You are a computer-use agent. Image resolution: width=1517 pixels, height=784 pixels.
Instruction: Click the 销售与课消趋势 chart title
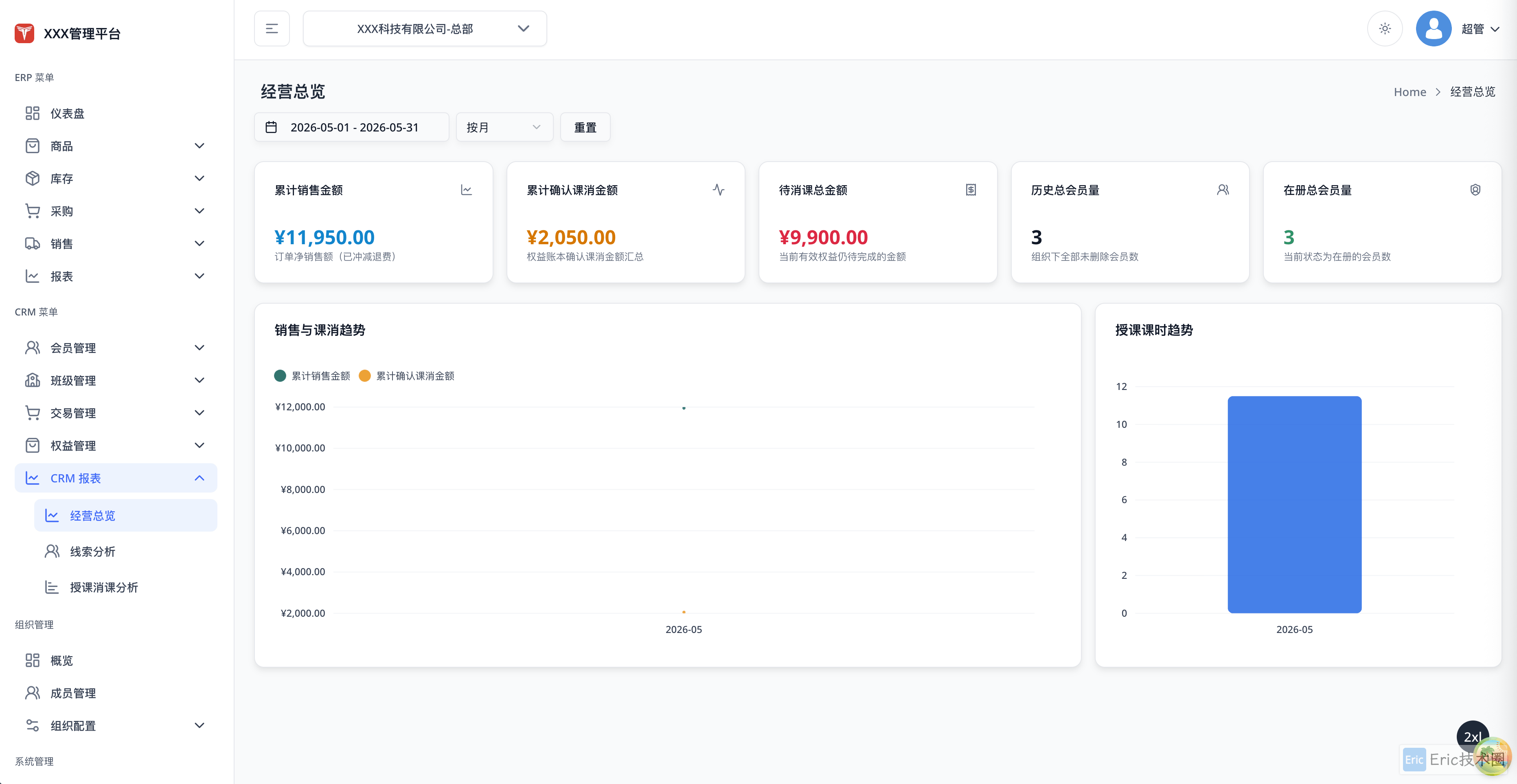pyautogui.click(x=320, y=330)
